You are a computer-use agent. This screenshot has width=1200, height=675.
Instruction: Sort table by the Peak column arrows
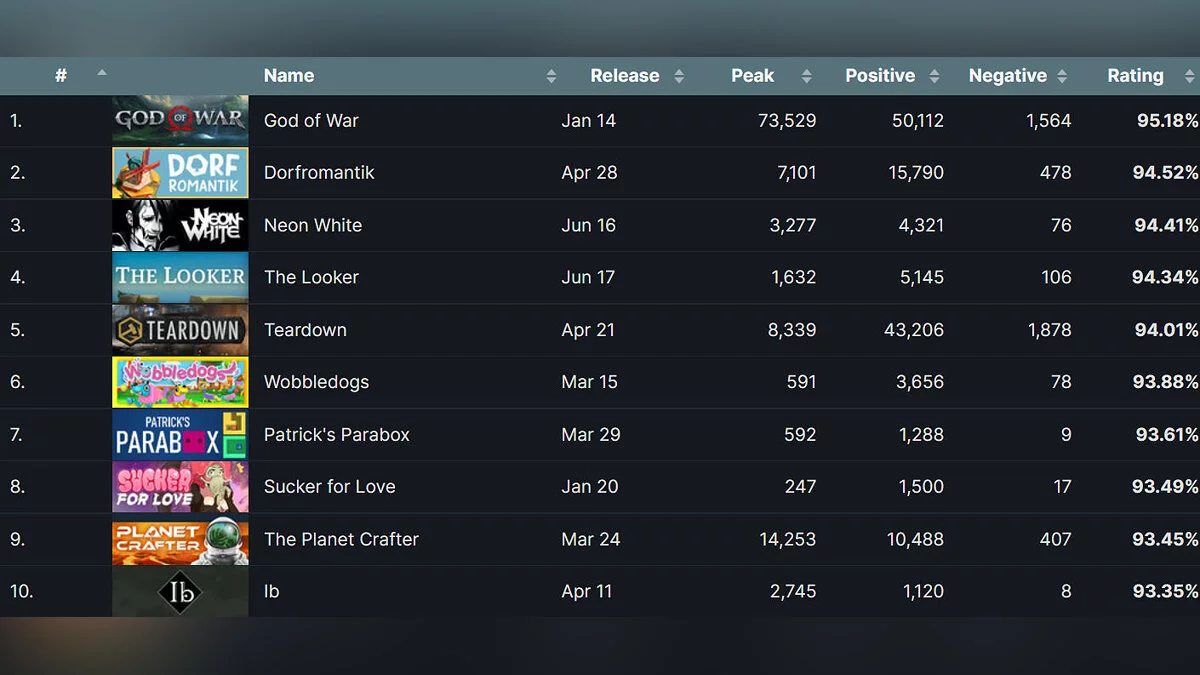pyautogui.click(x=806, y=76)
